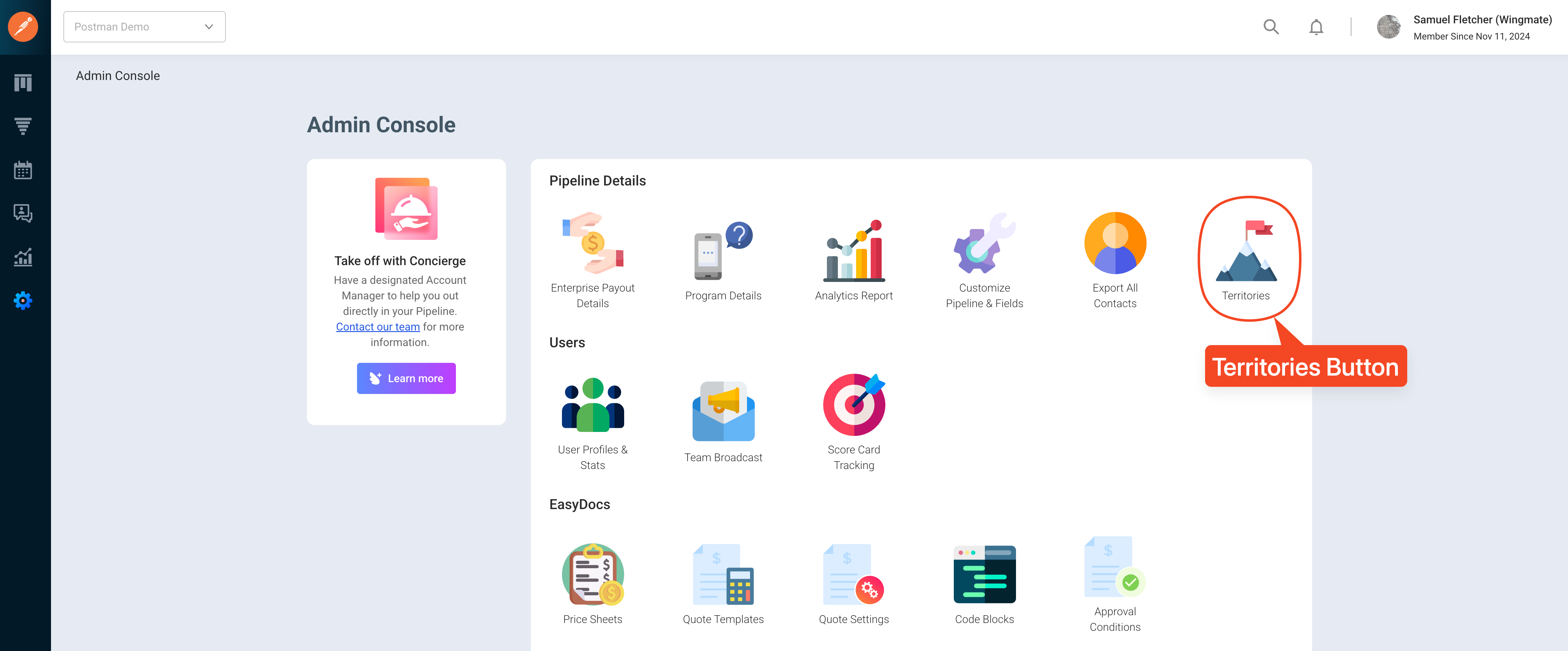The width and height of the screenshot is (1568, 651).
Task: Expand the Postman Demo dropdown
Action: [144, 27]
